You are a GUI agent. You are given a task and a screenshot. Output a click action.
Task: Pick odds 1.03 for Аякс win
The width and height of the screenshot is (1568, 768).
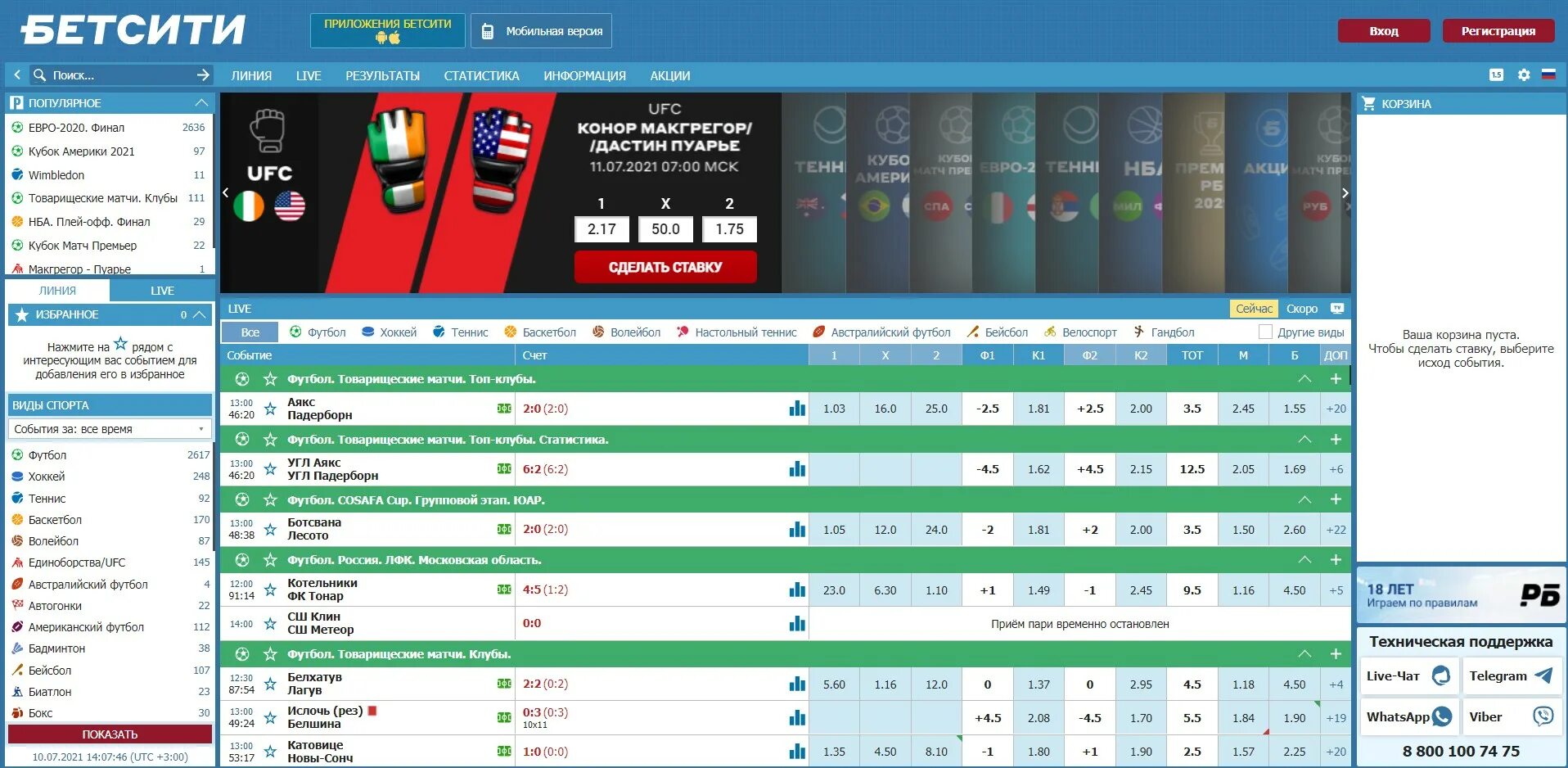click(834, 409)
